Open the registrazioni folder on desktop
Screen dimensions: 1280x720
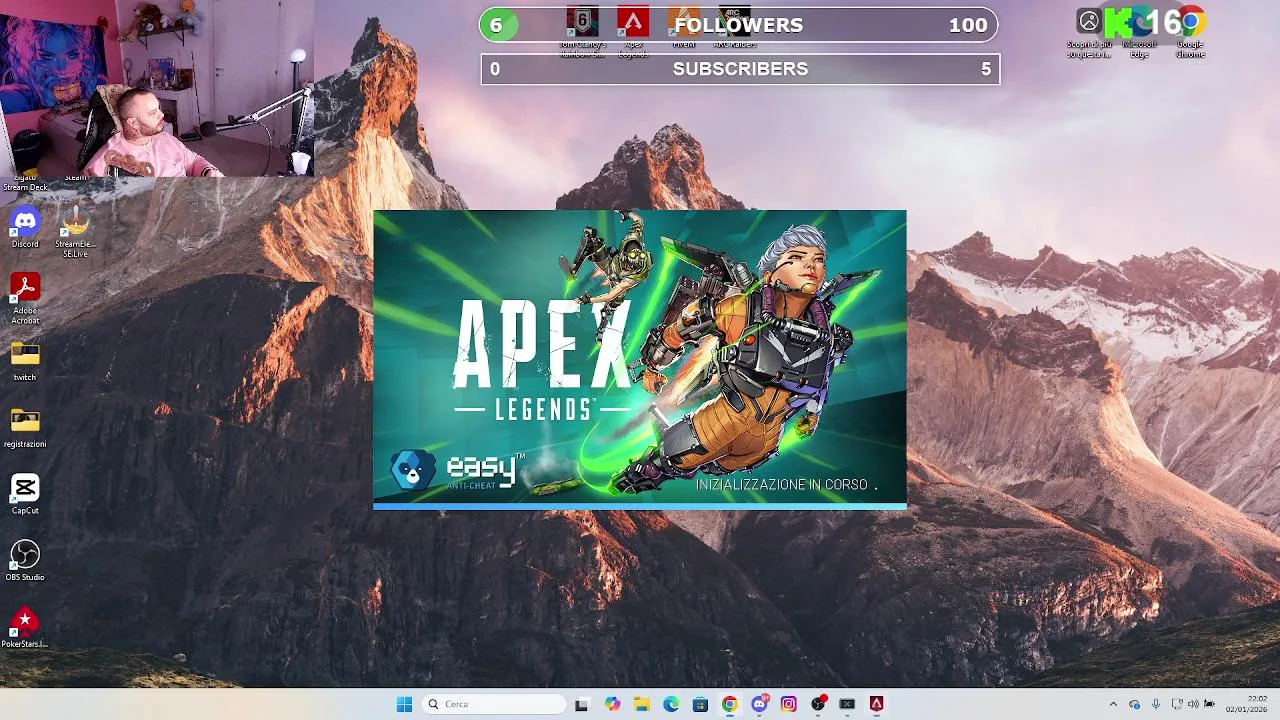tap(25, 428)
